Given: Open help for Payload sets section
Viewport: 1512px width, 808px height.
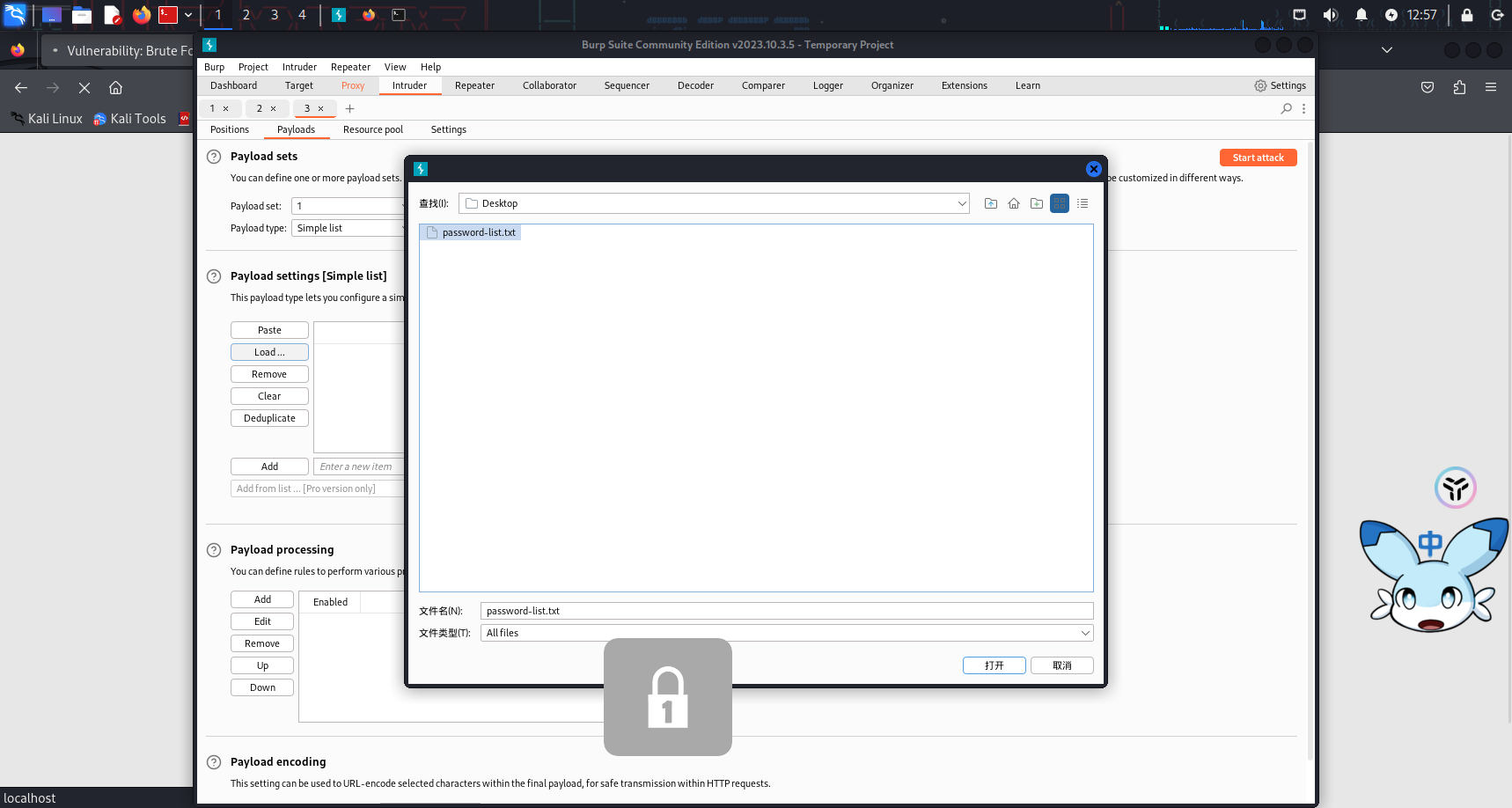Looking at the screenshot, I should pos(214,157).
